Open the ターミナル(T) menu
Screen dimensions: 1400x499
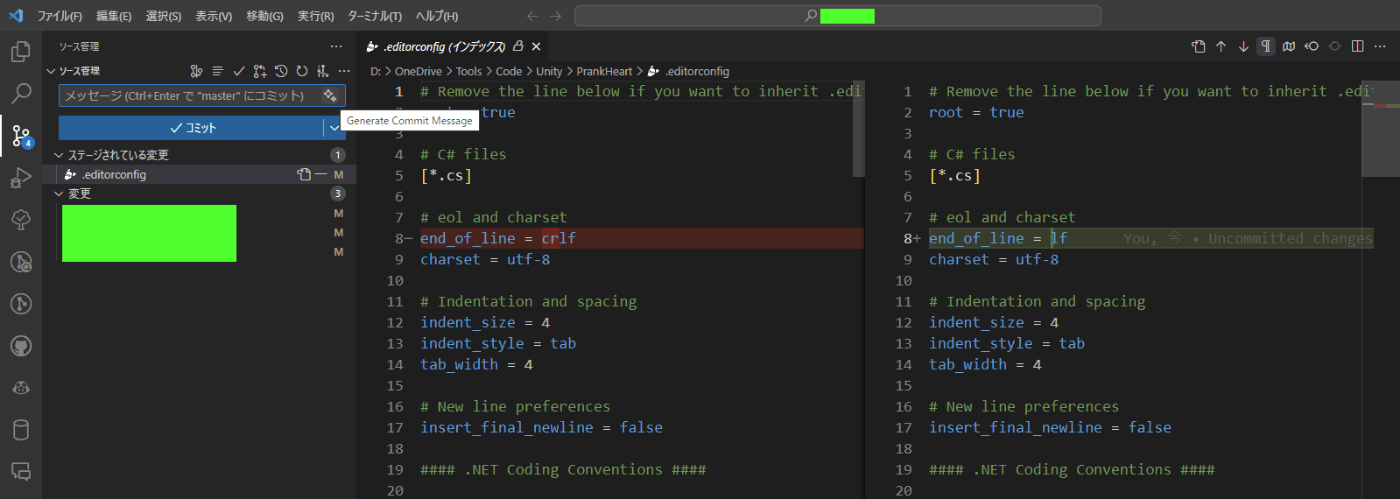point(375,16)
